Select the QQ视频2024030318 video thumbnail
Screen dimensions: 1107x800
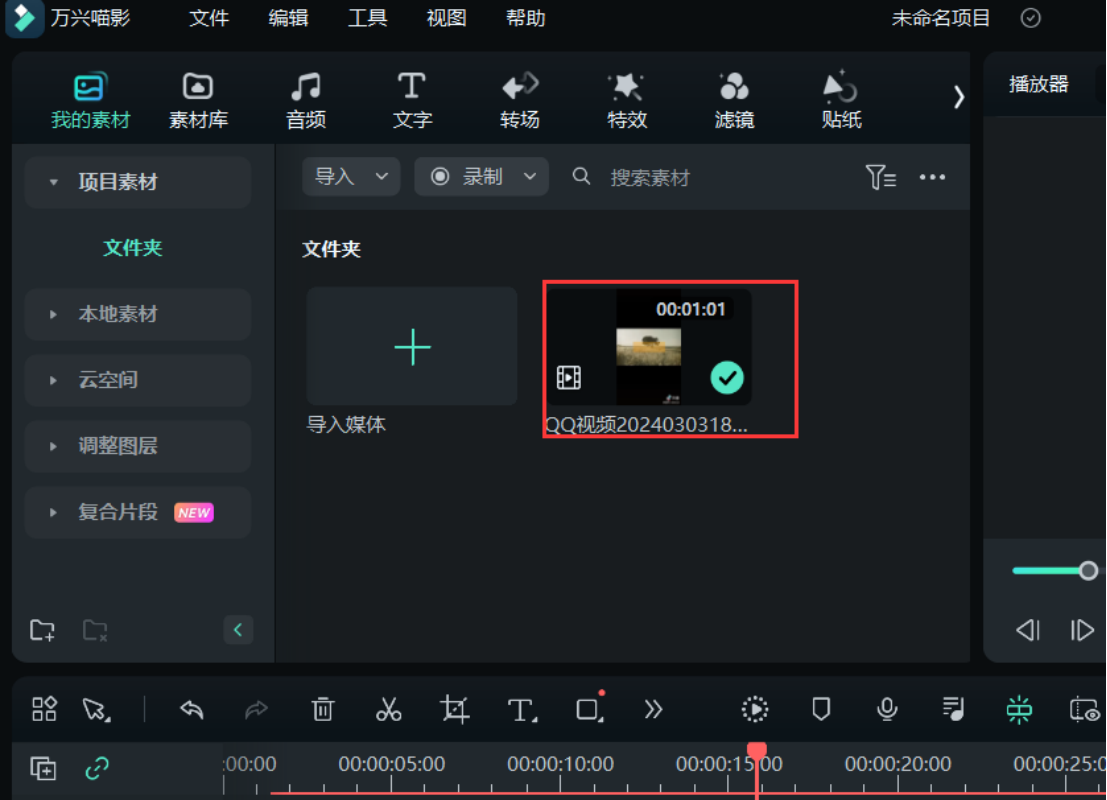tap(649, 347)
